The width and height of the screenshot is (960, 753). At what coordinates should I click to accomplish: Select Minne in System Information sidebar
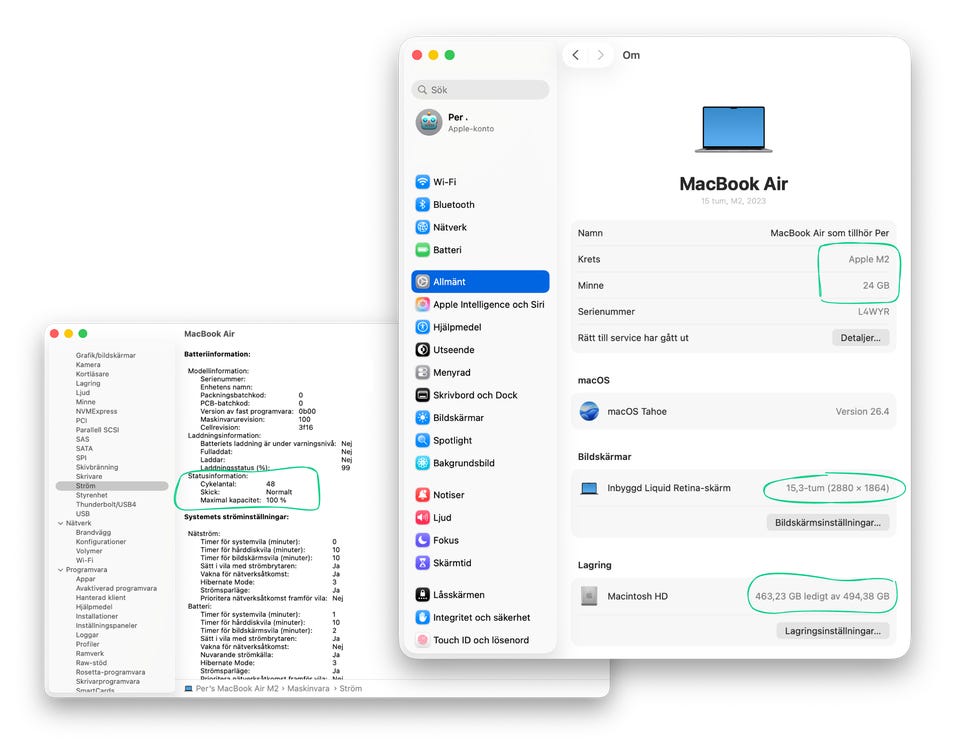(x=86, y=402)
